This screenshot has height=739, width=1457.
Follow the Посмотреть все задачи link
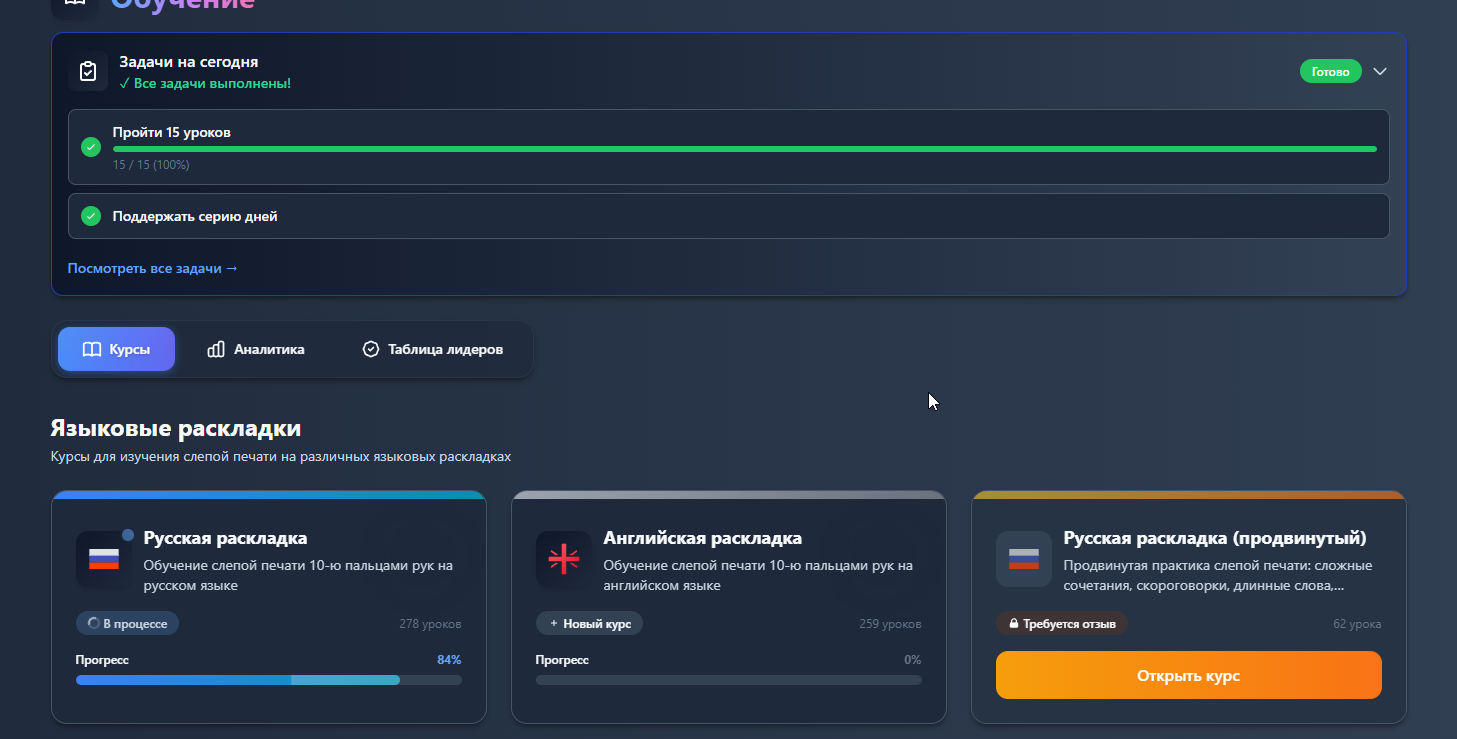coord(153,268)
